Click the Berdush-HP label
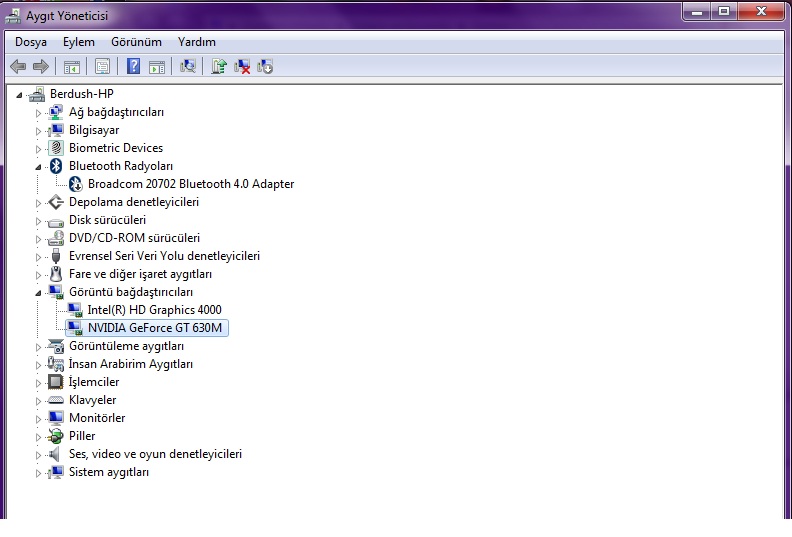 point(82,94)
